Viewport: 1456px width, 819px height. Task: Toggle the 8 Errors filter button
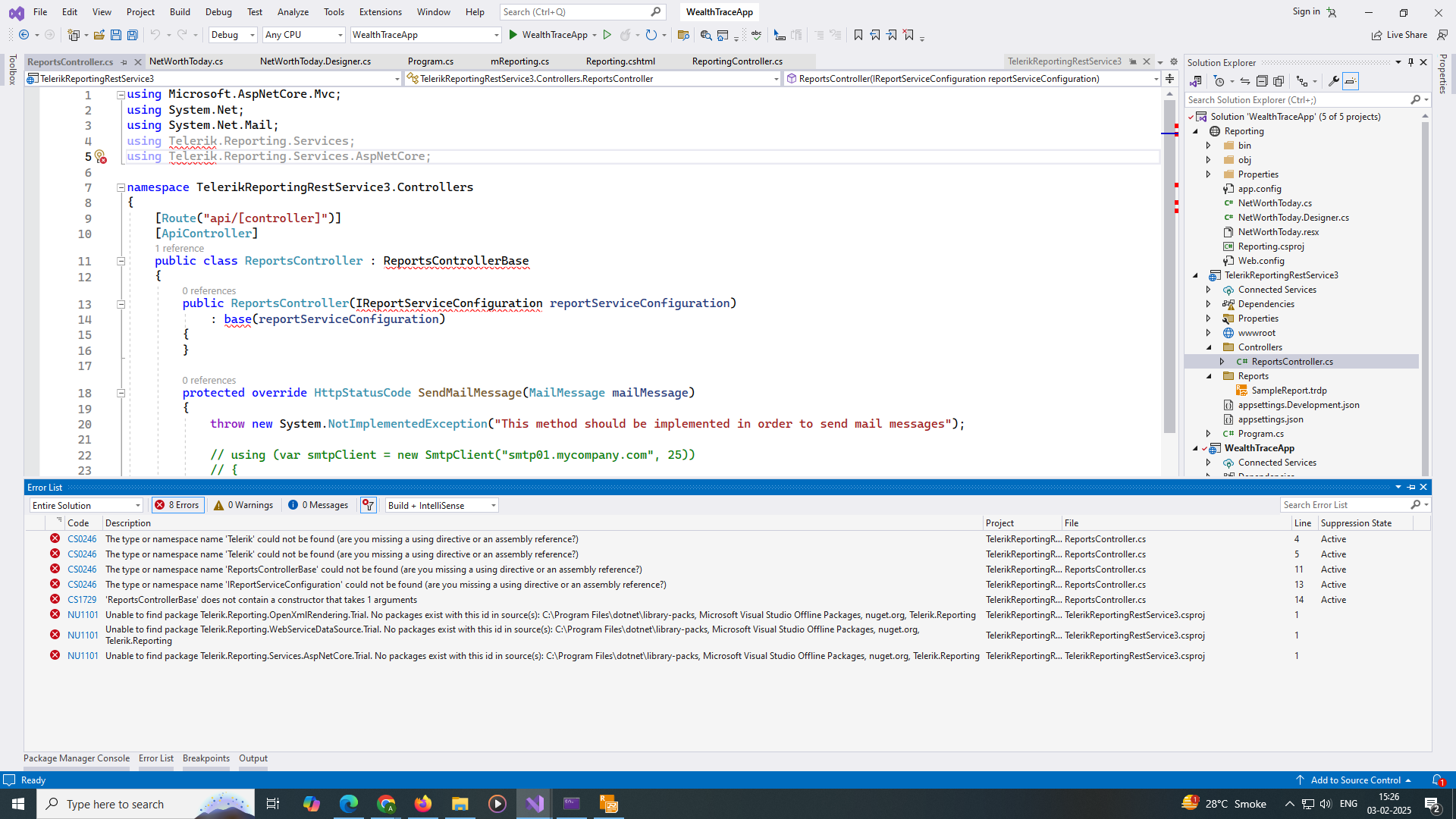(177, 505)
